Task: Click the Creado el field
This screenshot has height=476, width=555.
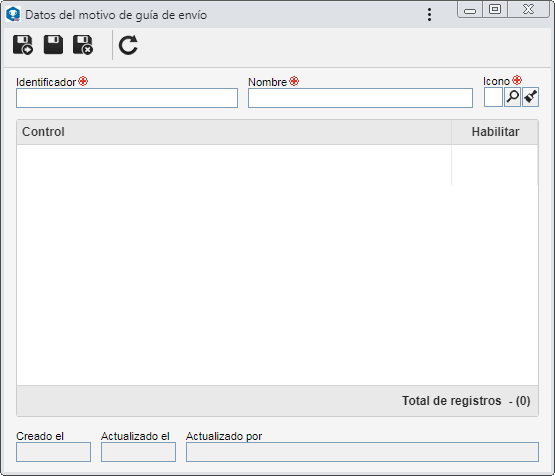Action: pos(53,452)
